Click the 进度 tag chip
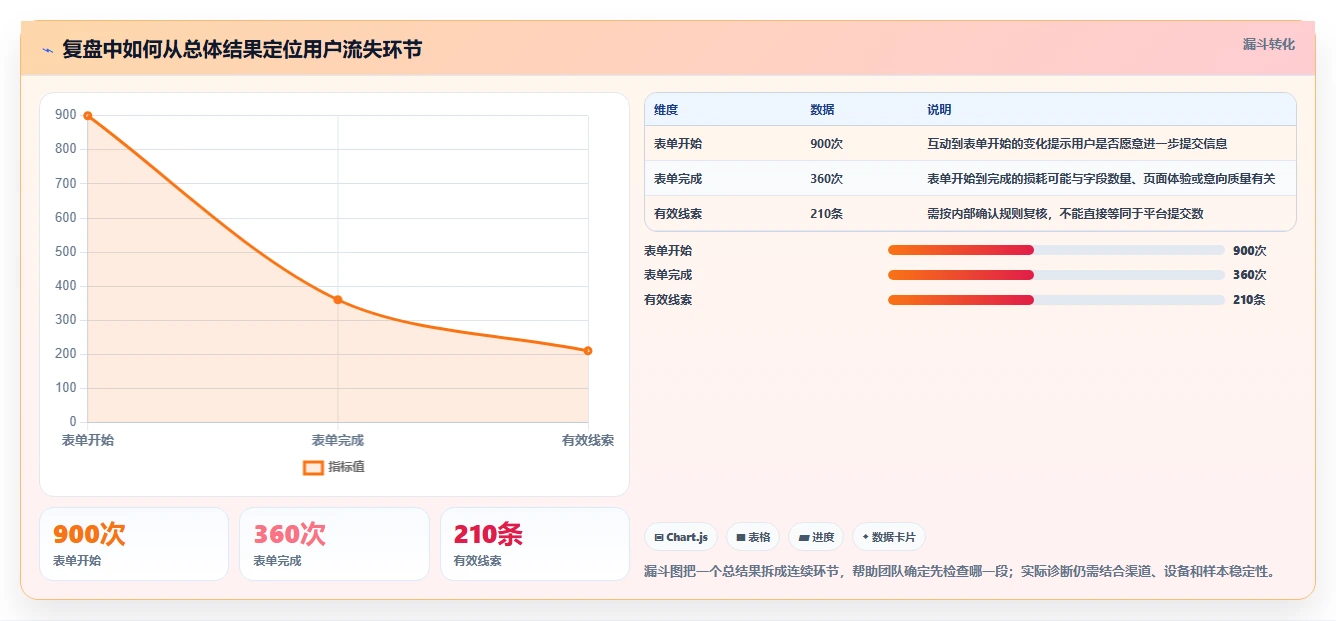 coord(816,537)
